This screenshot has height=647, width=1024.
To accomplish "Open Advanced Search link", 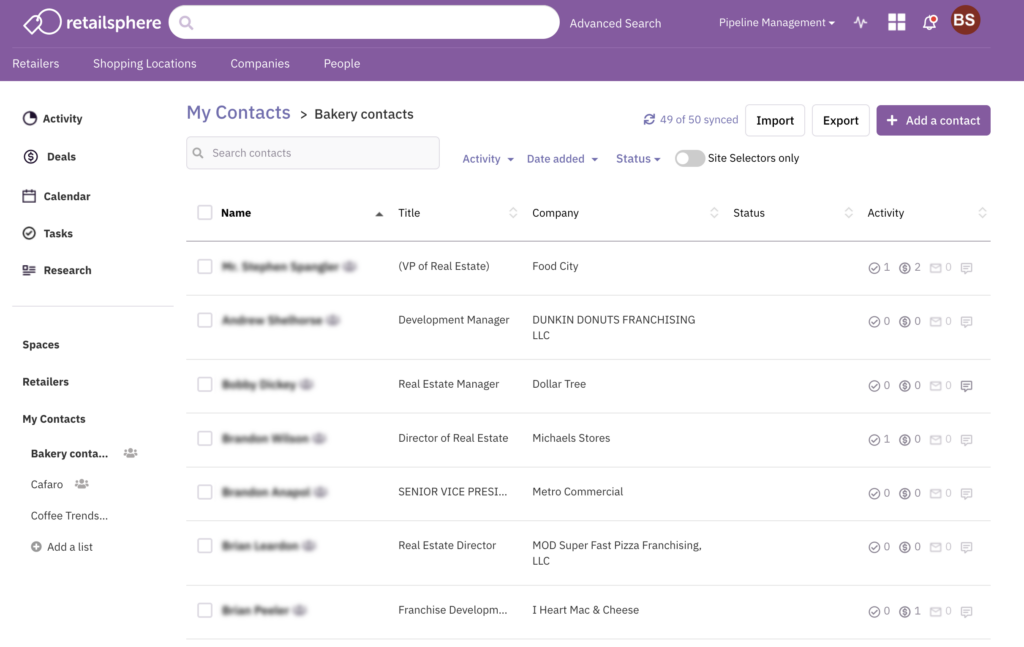I will (615, 24).
